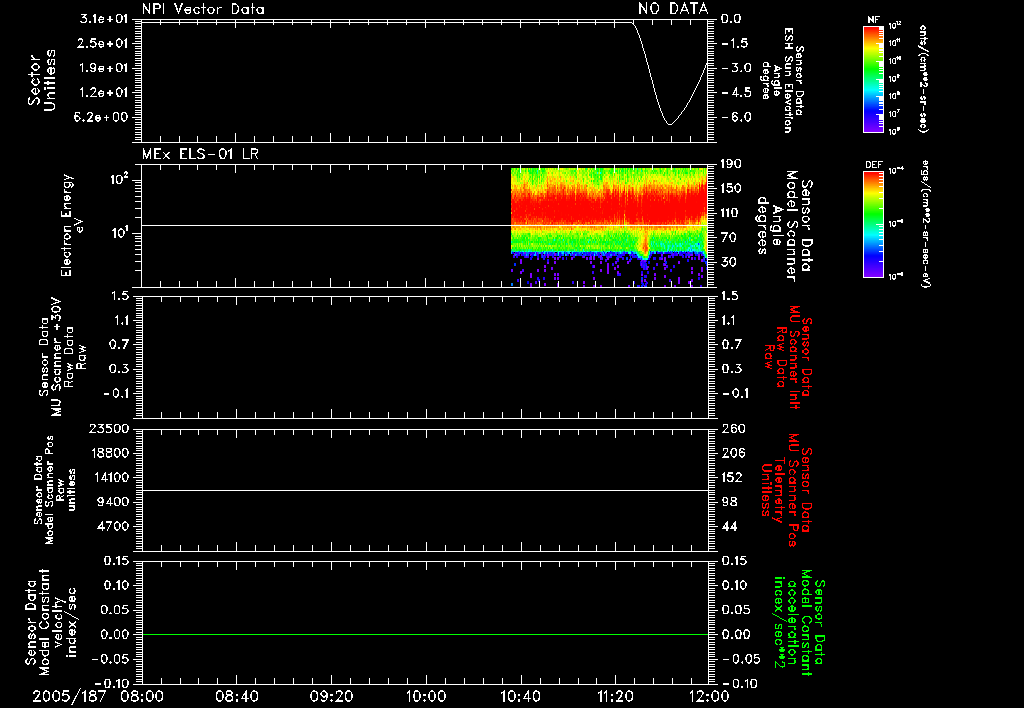Image resolution: width=1024 pixels, height=708 pixels.
Task: Click the '10:40' time tick label
Action: point(520,696)
